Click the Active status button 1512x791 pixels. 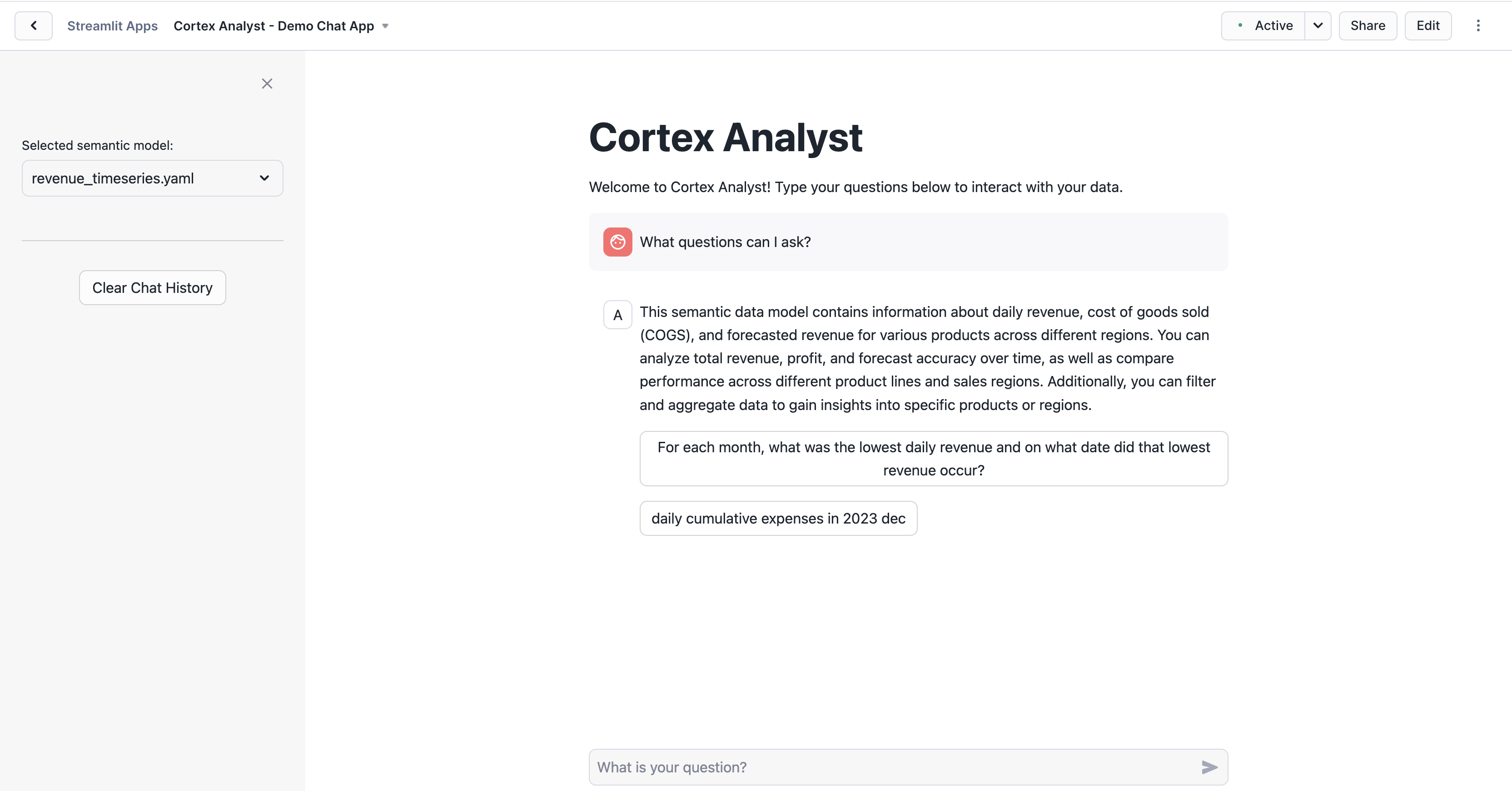click(1273, 26)
